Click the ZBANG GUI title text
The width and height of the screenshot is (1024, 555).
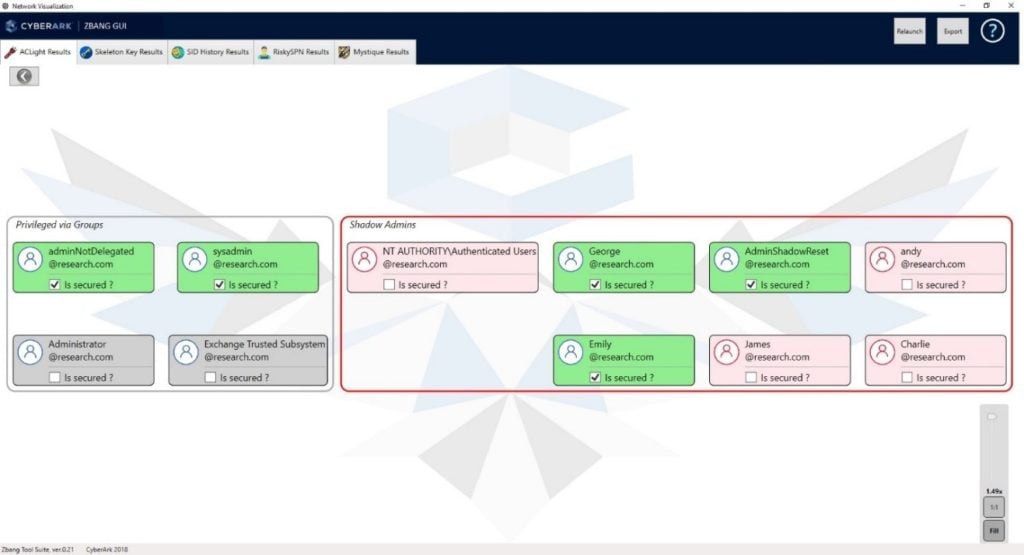coord(105,26)
